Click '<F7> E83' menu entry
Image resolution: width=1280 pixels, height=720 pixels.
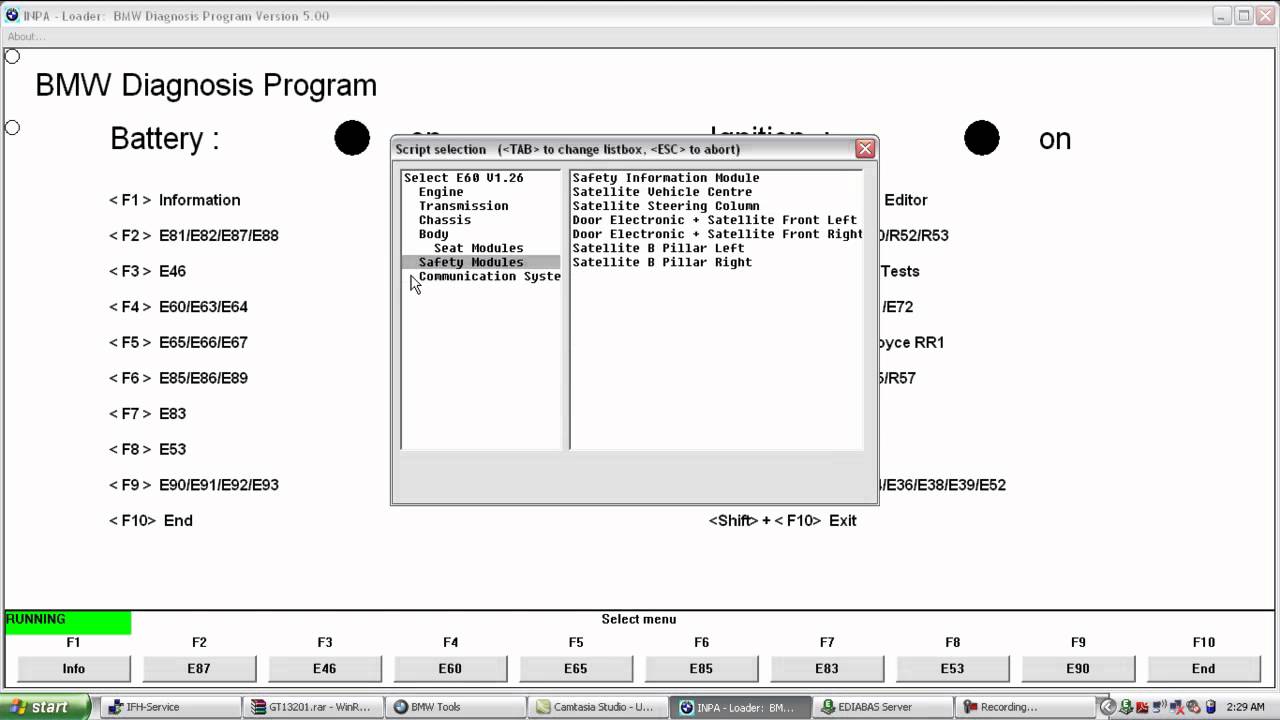(x=147, y=413)
